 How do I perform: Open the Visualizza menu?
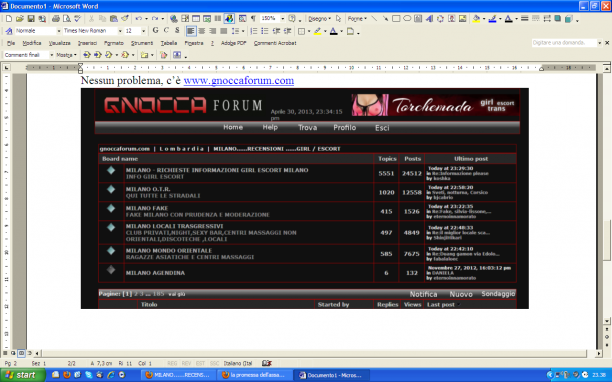(60, 43)
